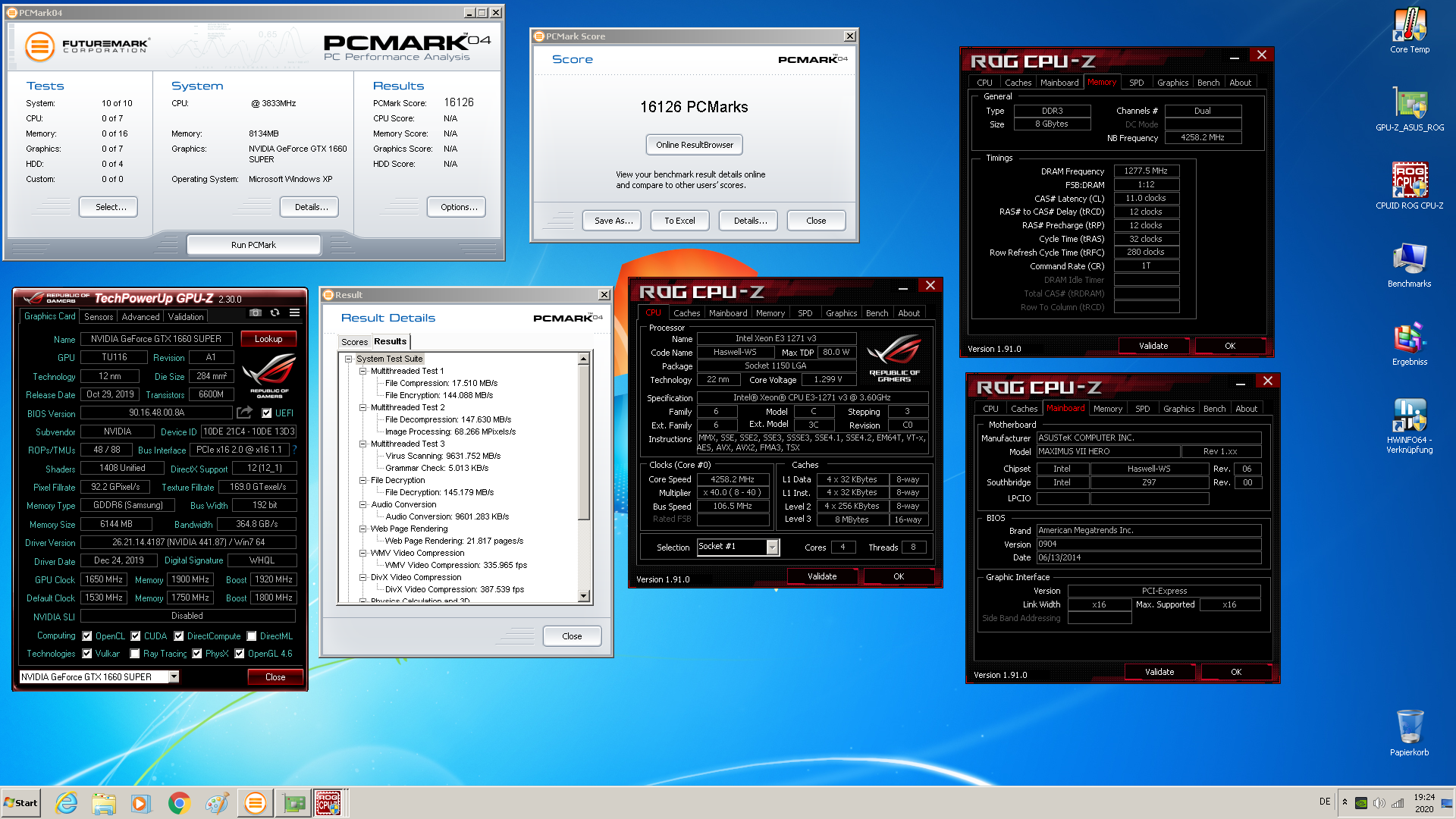Toggle the Vulkan checkbox

[87, 654]
